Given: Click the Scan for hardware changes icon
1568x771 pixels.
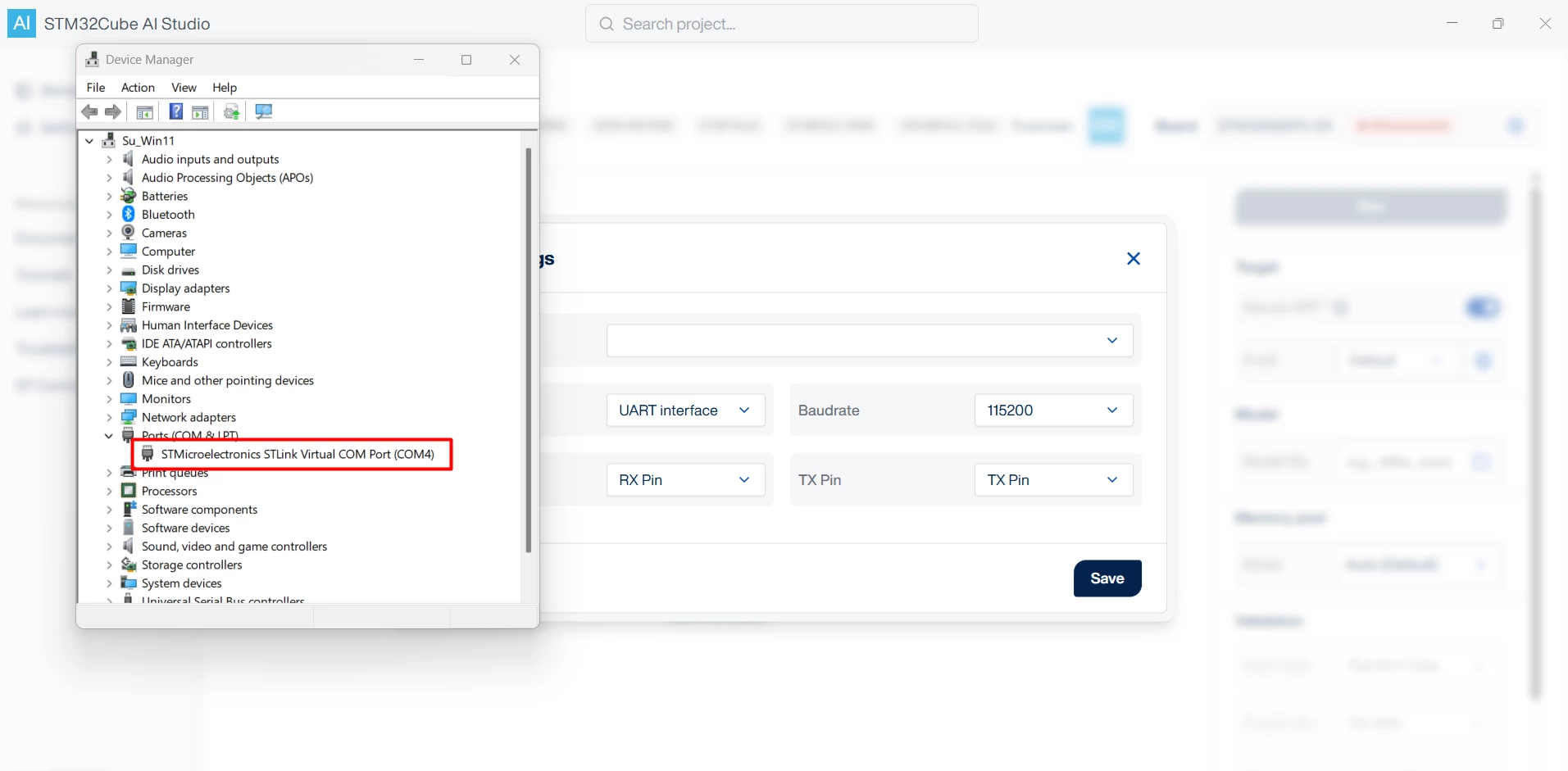Looking at the screenshot, I should (263, 111).
